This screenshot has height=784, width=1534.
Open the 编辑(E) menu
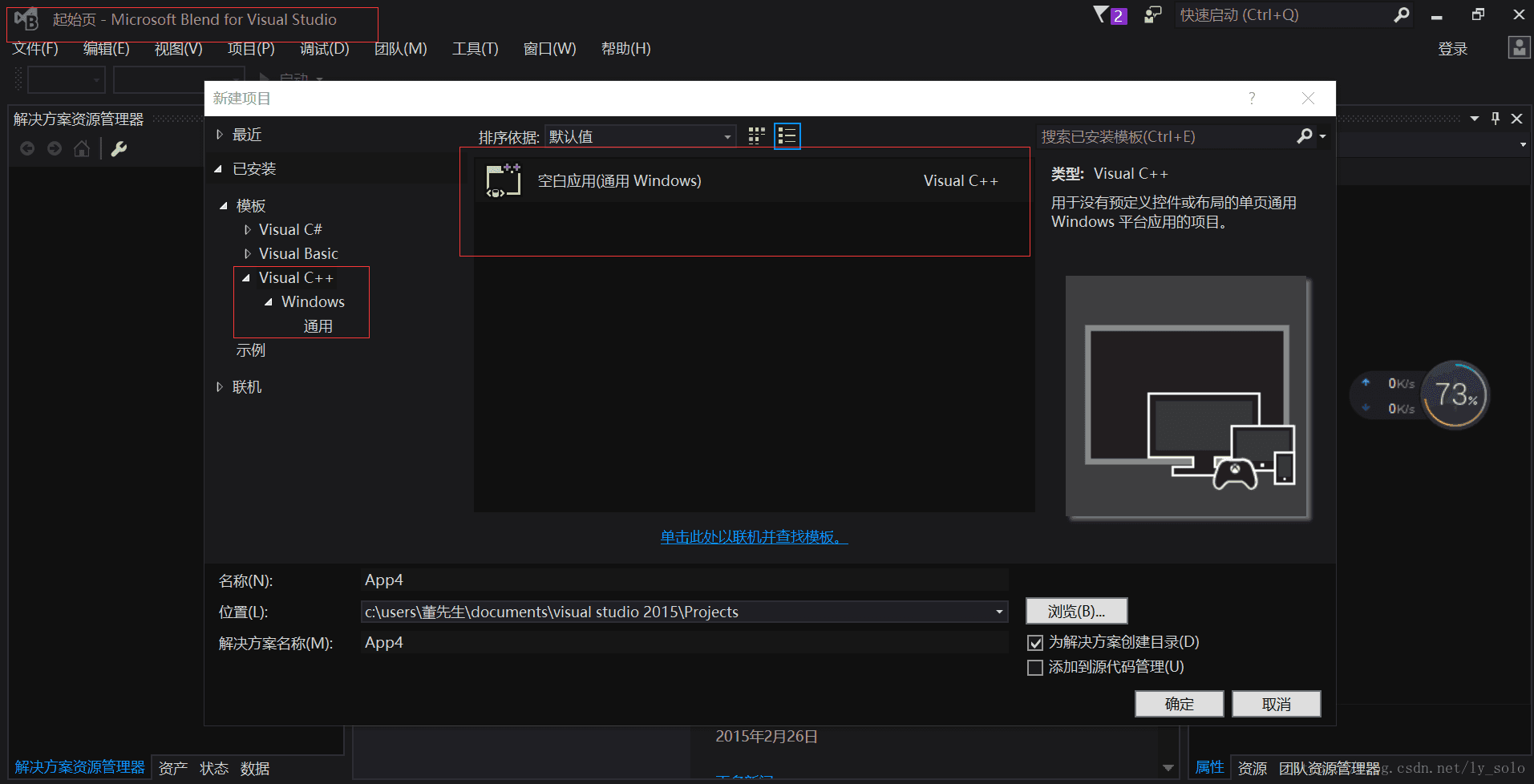point(107,49)
